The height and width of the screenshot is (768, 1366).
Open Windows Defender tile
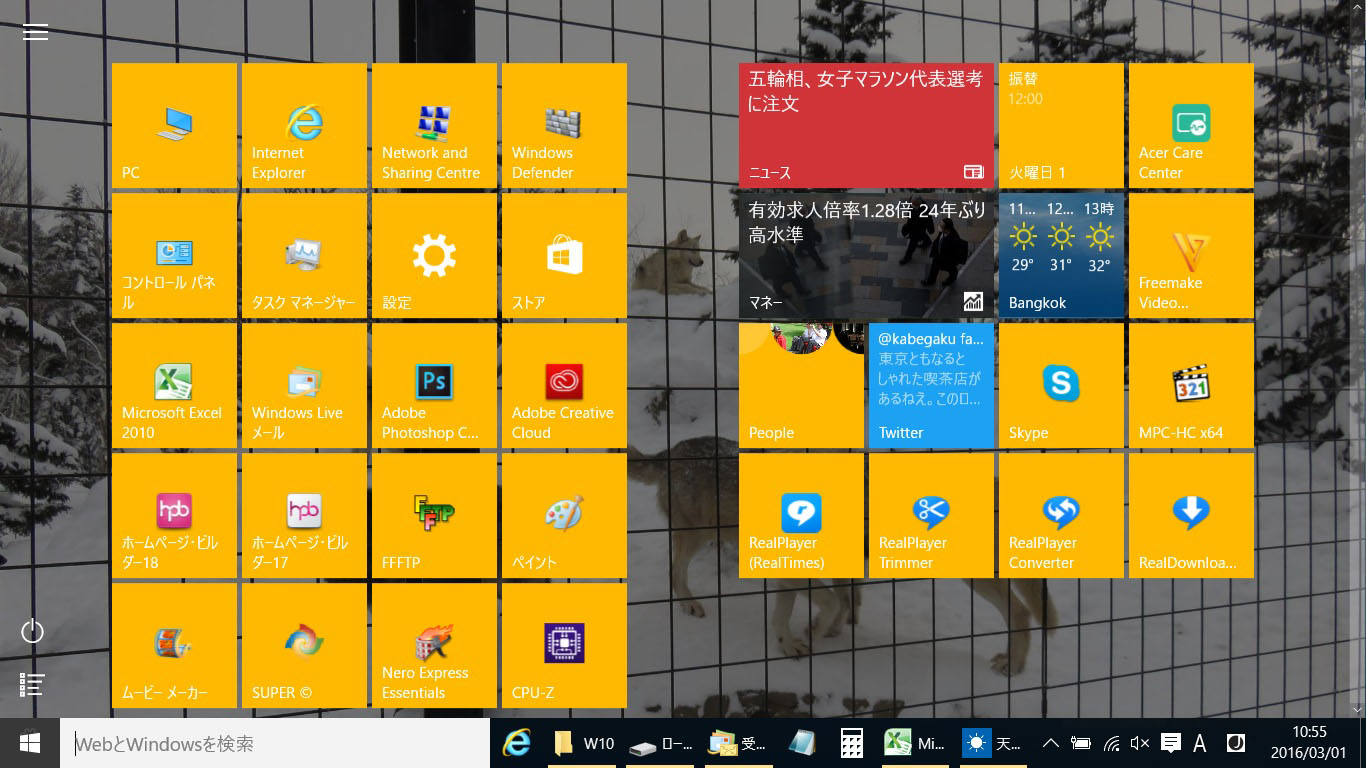[x=564, y=125]
